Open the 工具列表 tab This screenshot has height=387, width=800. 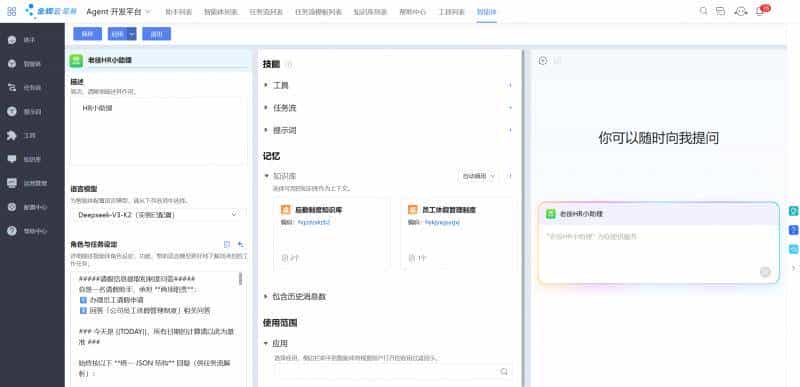(x=452, y=12)
